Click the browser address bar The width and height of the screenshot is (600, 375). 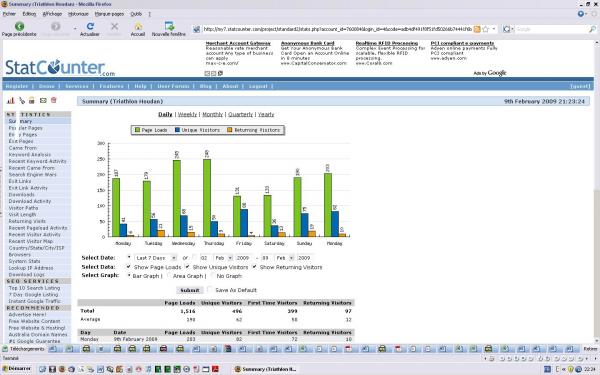tap(337, 29)
